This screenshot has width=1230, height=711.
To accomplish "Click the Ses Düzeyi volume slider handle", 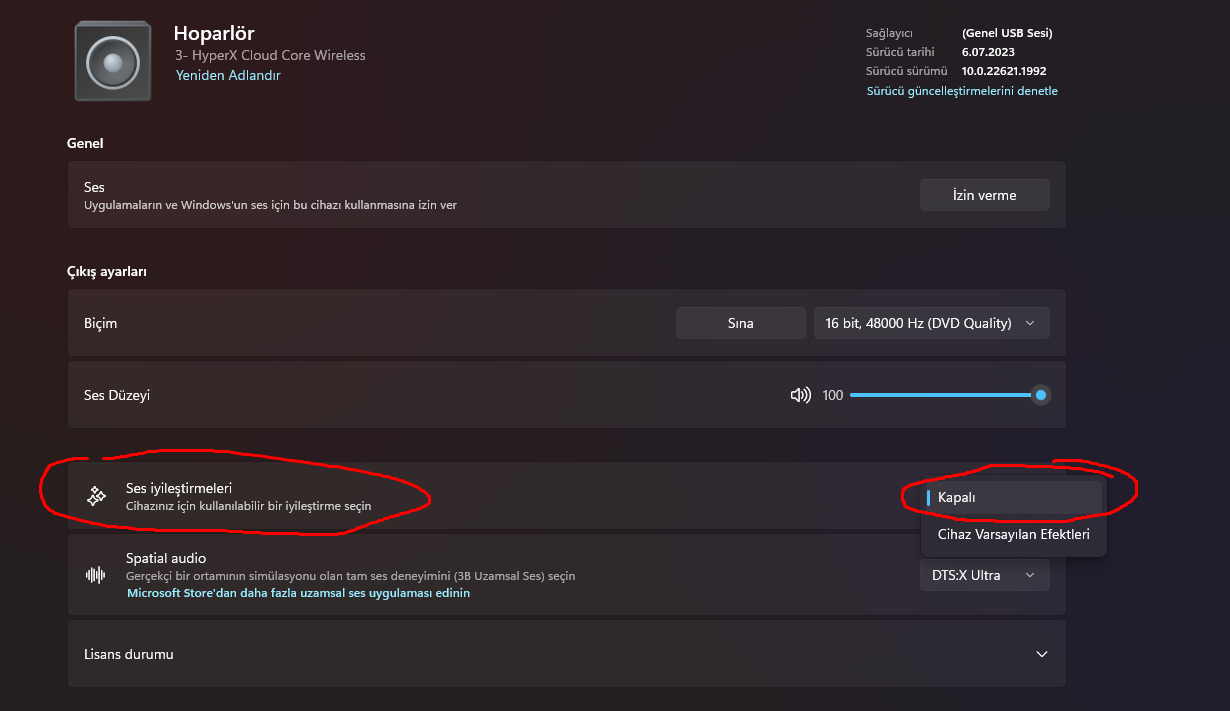I will click(1041, 395).
